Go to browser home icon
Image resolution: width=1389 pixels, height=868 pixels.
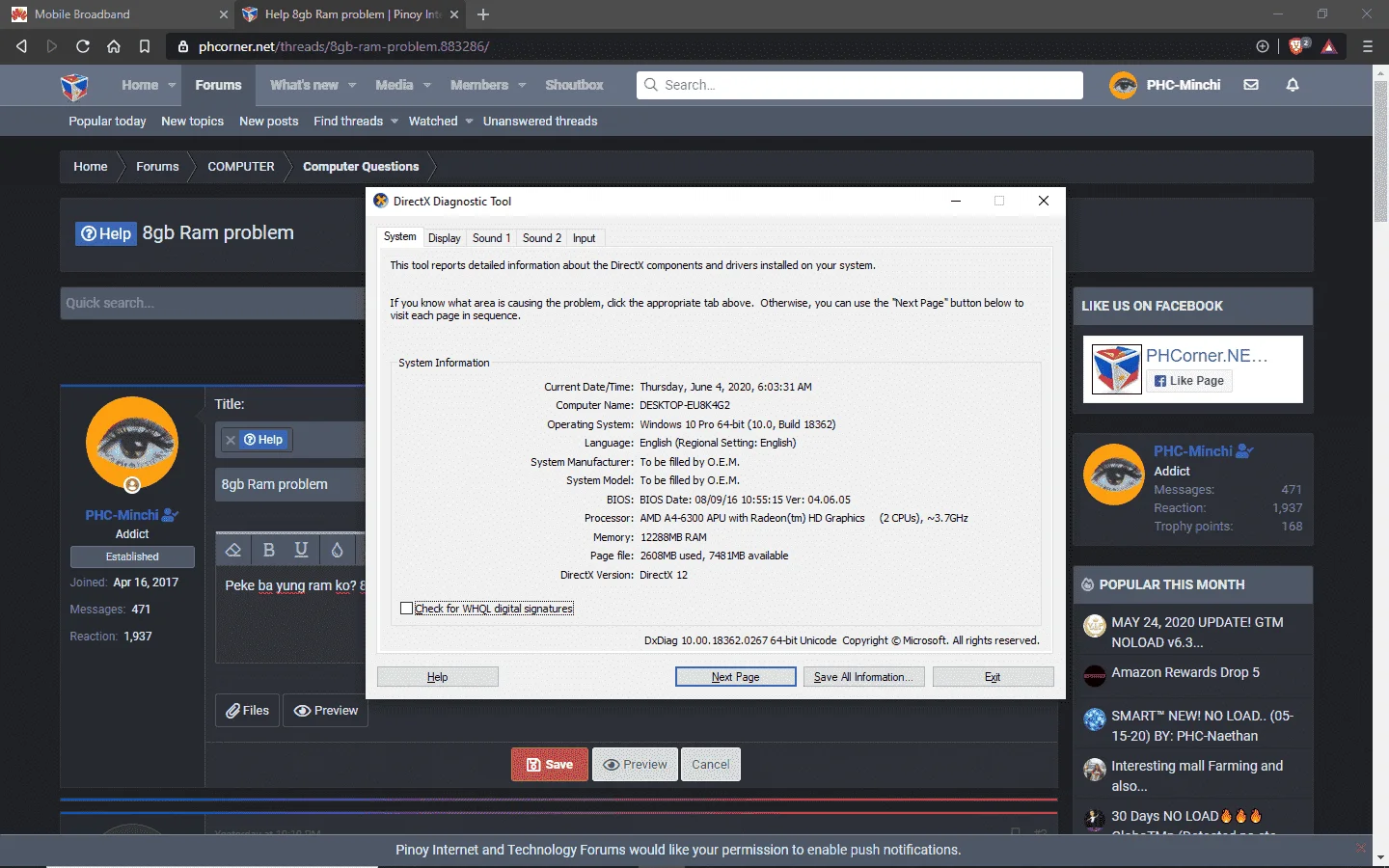[x=114, y=46]
